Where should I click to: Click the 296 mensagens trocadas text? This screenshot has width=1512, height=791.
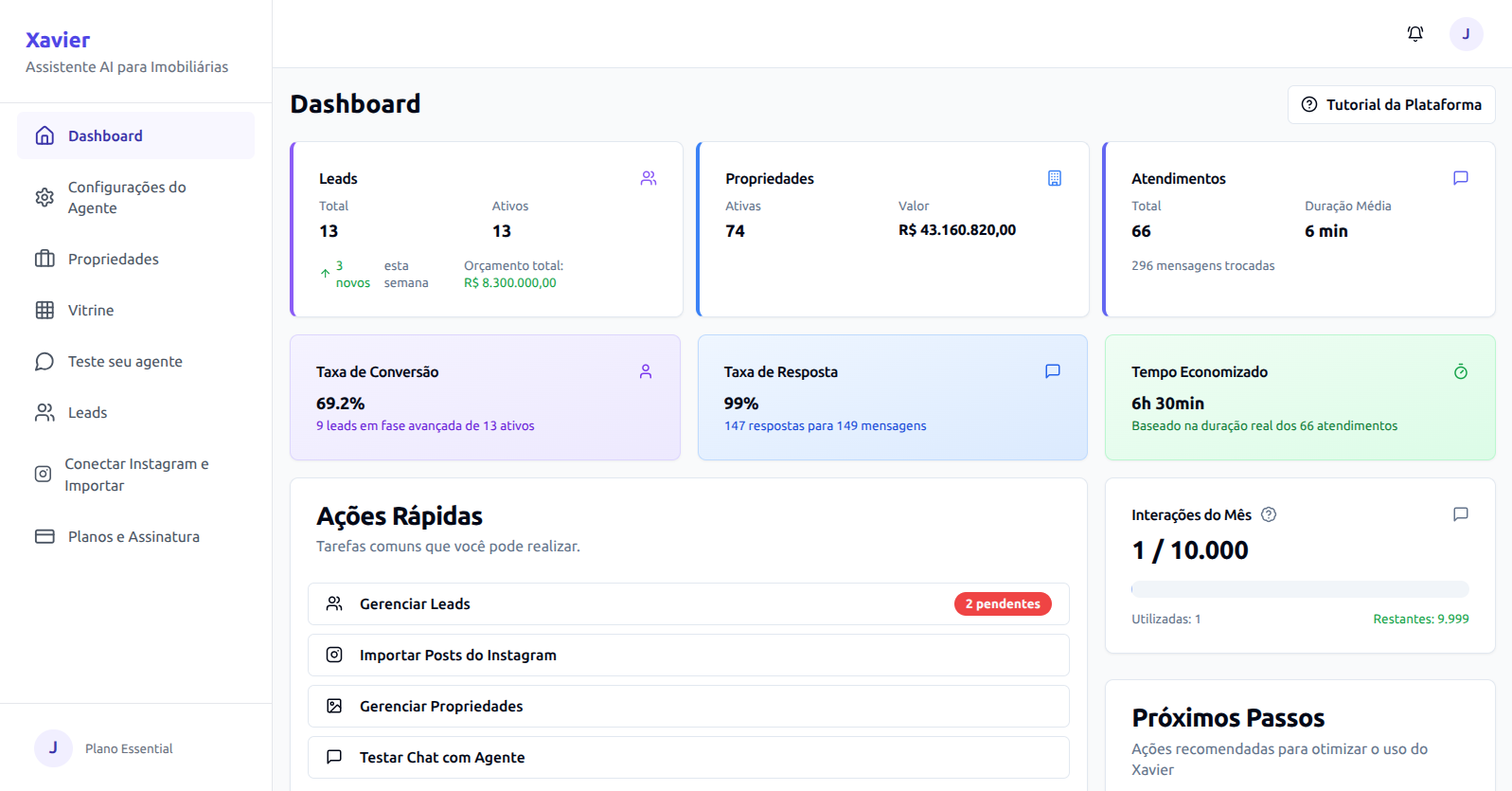1203,265
